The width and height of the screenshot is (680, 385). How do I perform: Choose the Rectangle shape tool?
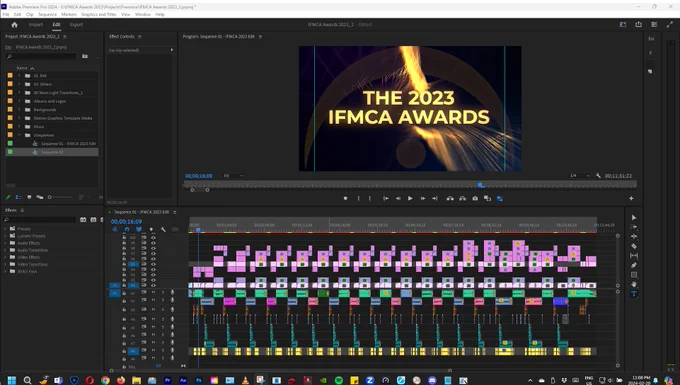[634, 274]
